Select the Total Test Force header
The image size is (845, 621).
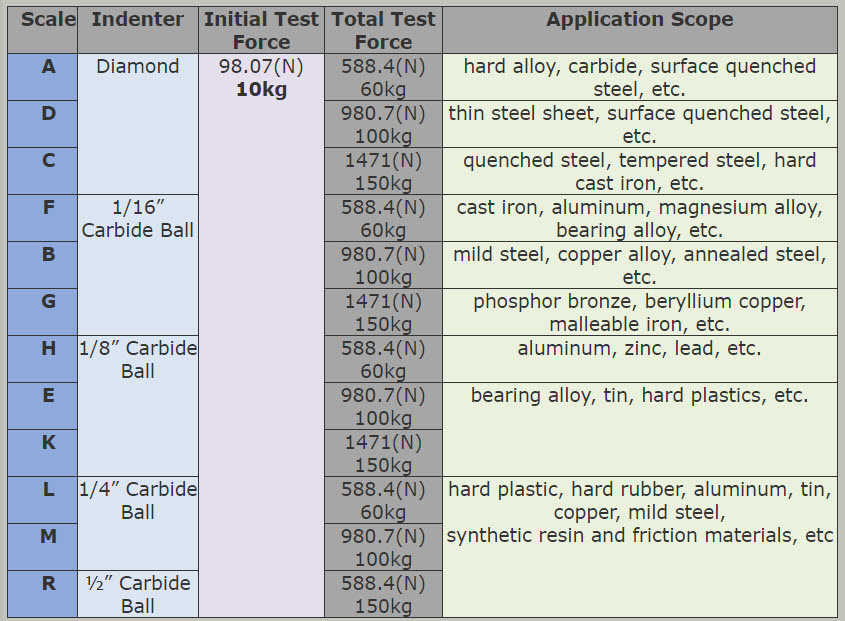point(383,30)
